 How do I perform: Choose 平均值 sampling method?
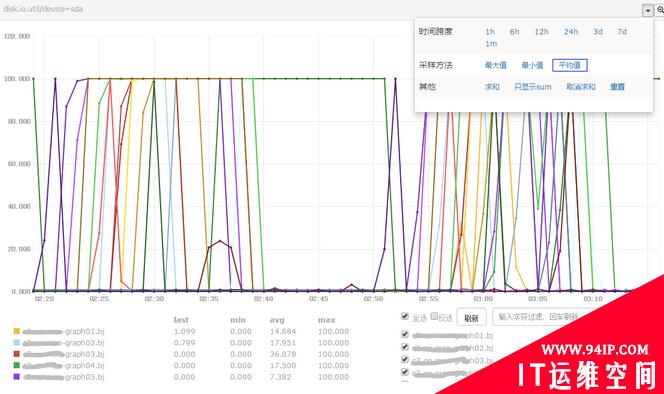click(x=570, y=65)
